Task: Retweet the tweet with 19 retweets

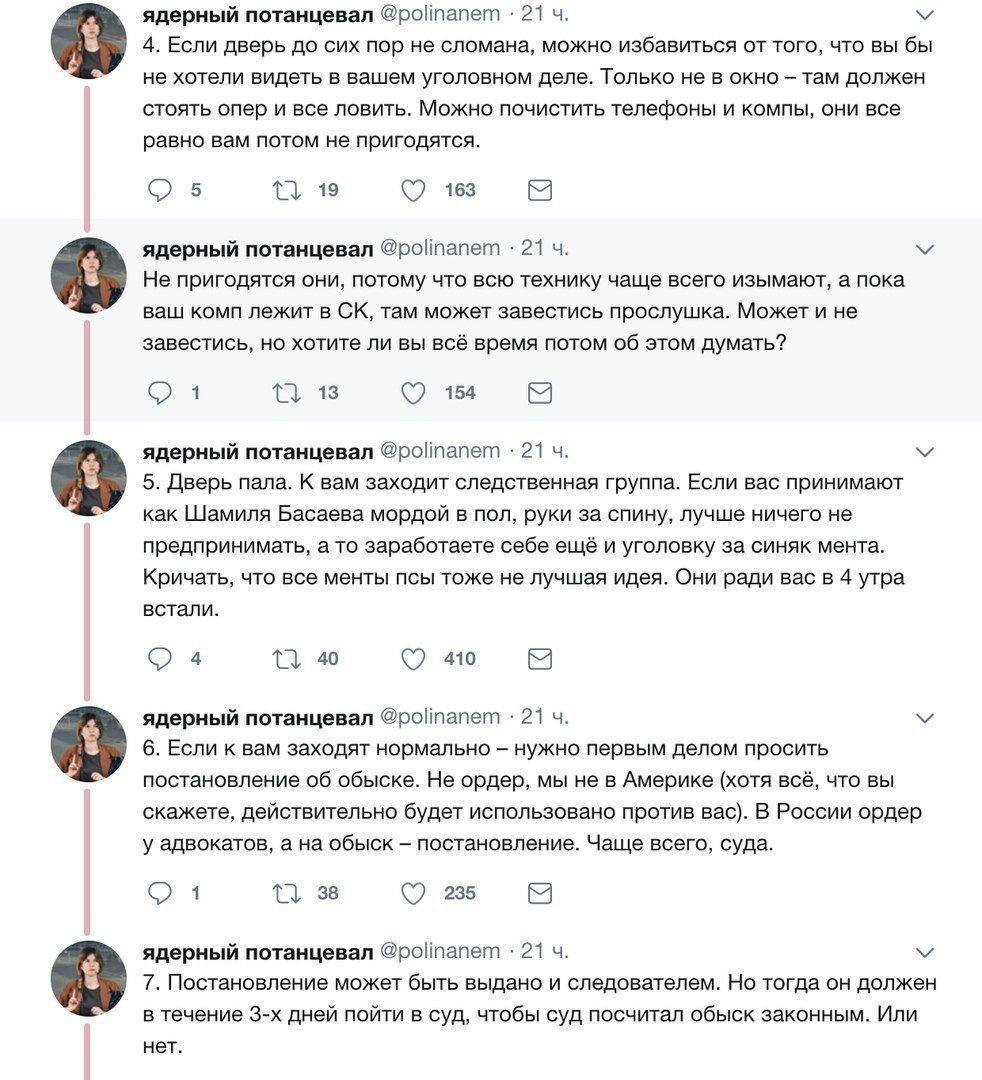Action: (287, 190)
